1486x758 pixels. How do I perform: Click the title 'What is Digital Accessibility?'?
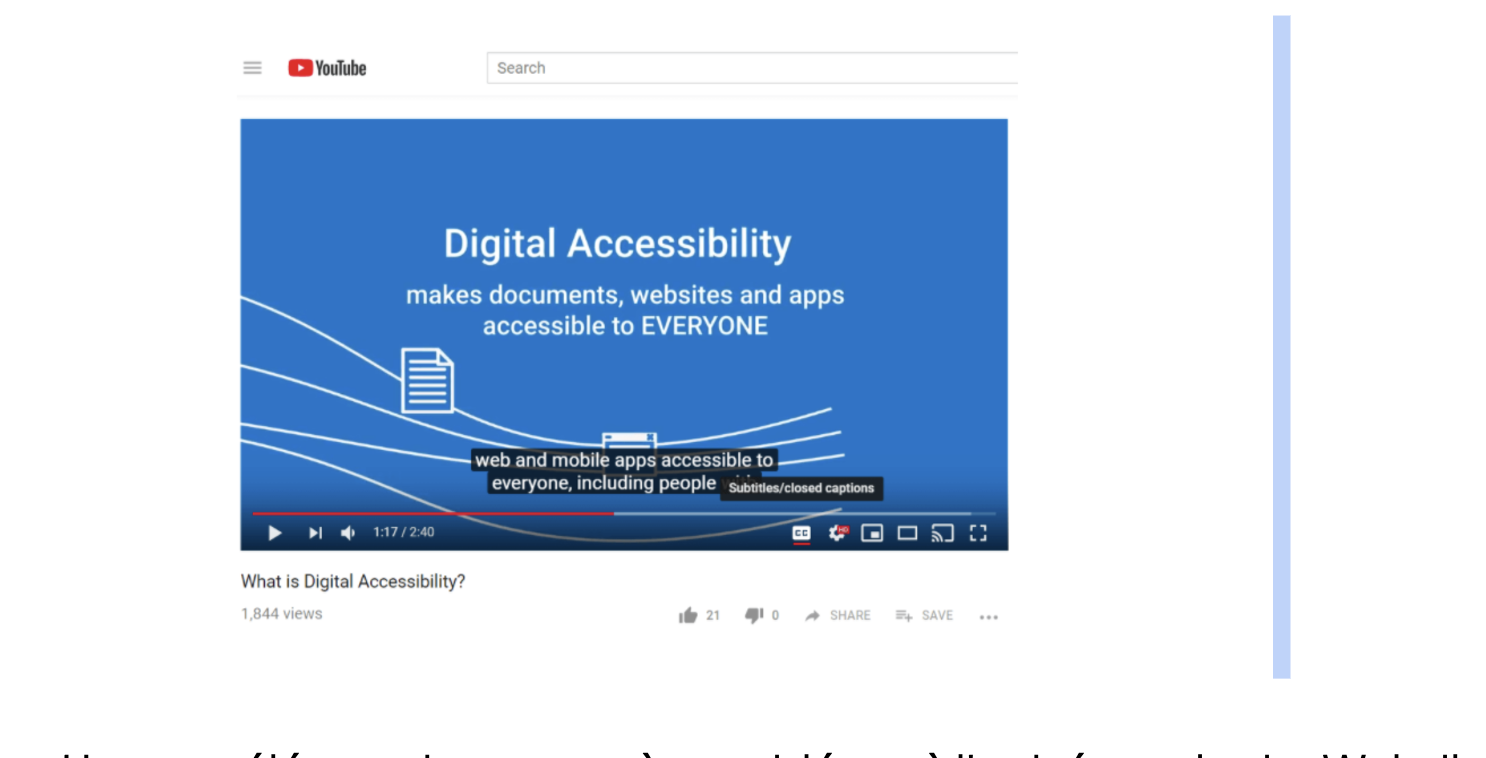(353, 581)
